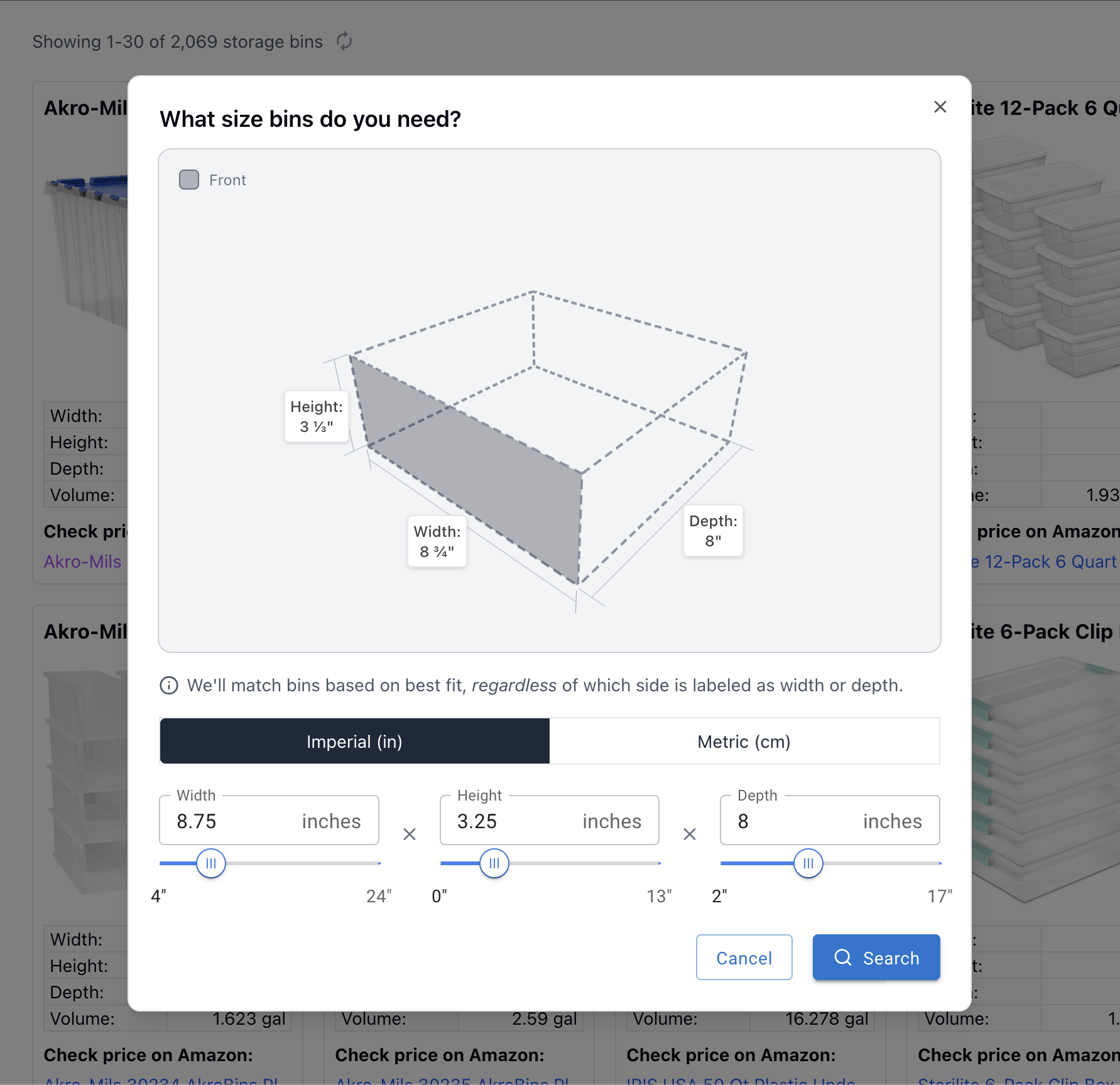
Task: Open the Akro-Mils product link
Action: (82, 561)
